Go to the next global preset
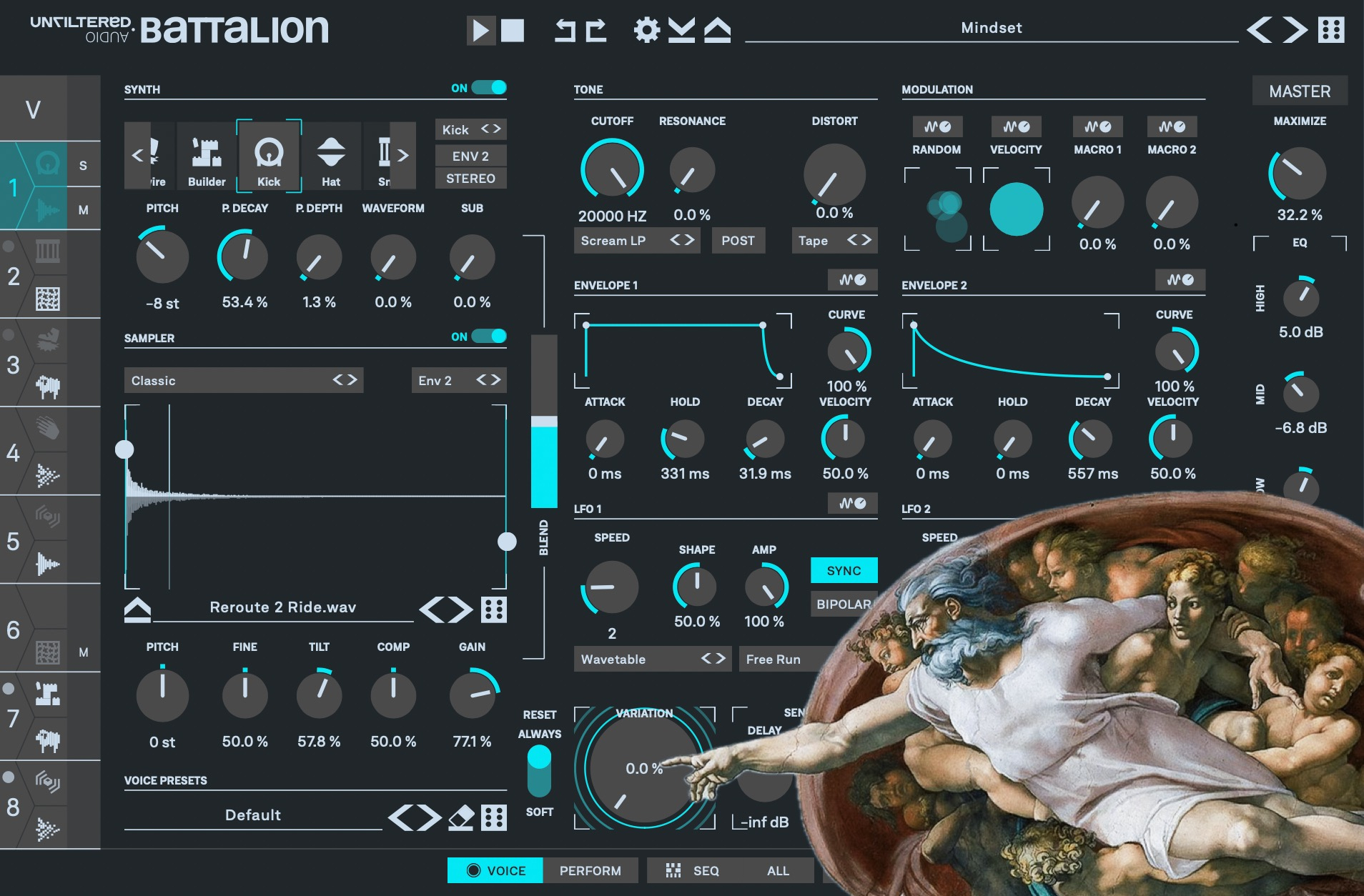Viewport: 1364px width, 896px height. (1294, 30)
